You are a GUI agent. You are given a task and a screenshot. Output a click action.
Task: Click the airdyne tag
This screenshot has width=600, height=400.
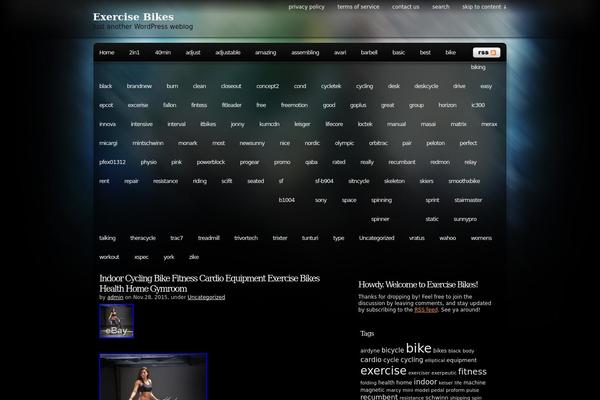(x=370, y=351)
